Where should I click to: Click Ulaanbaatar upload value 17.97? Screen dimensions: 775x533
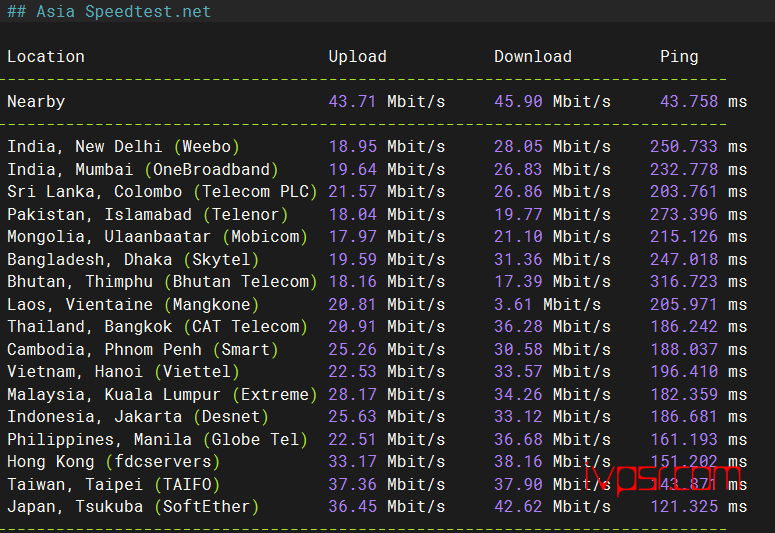click(x=352, y=236)
